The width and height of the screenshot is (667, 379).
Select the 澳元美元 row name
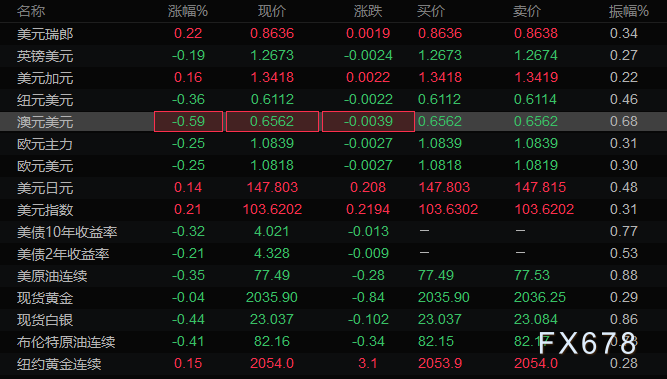[x=45, y=122]
